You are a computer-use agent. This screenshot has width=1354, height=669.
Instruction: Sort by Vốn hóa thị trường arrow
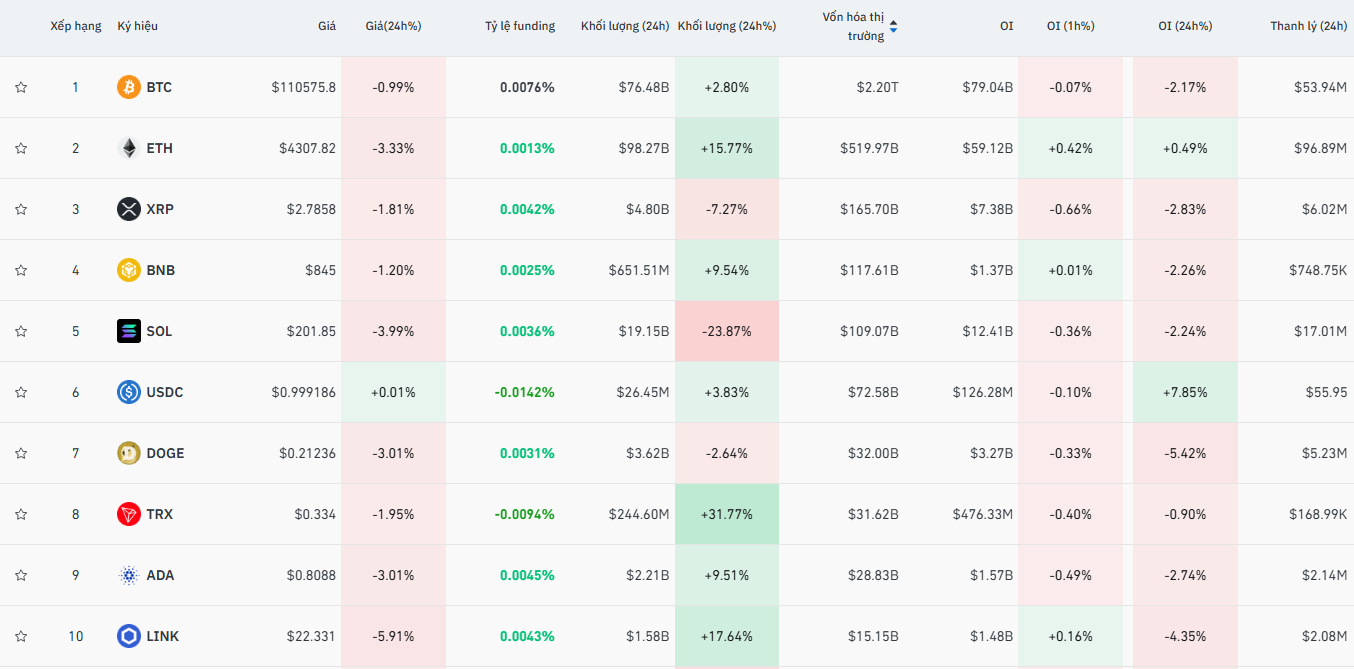(x=893, y=27)
